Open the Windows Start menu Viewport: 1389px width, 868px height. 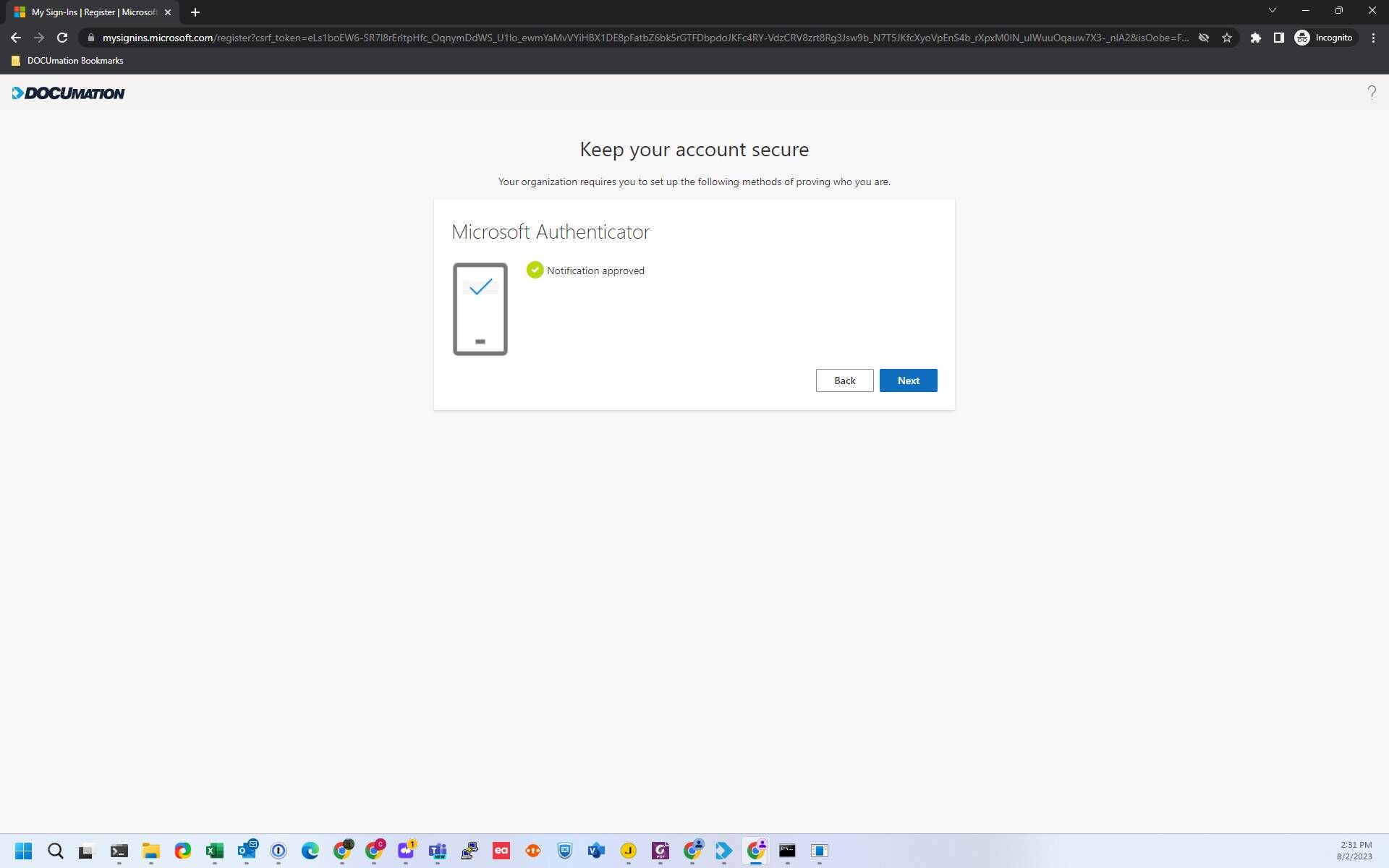click(x=23, y=851)
